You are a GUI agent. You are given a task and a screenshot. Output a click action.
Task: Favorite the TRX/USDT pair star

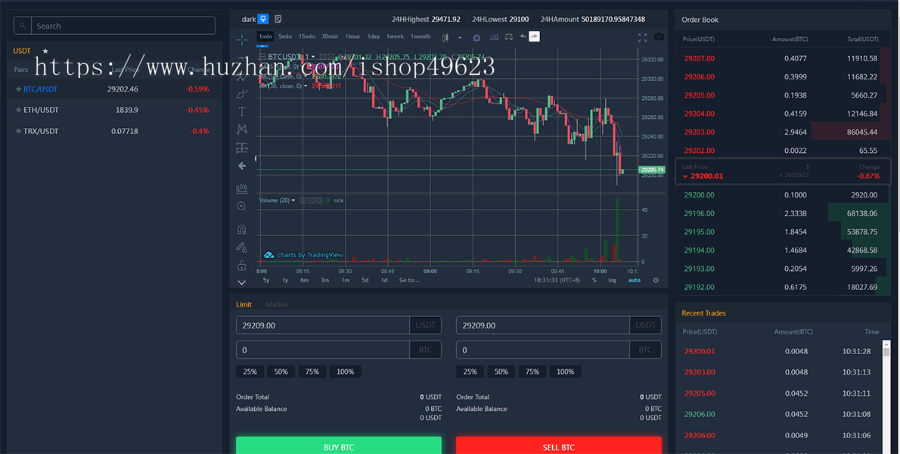coord(18,131)
